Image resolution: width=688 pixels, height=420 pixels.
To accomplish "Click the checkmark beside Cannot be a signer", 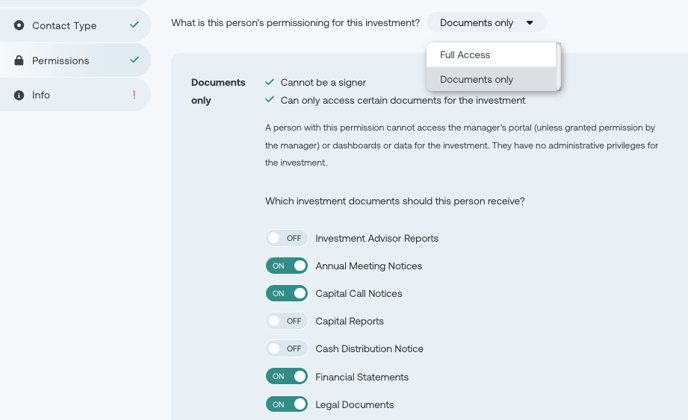I will point(269,82).
